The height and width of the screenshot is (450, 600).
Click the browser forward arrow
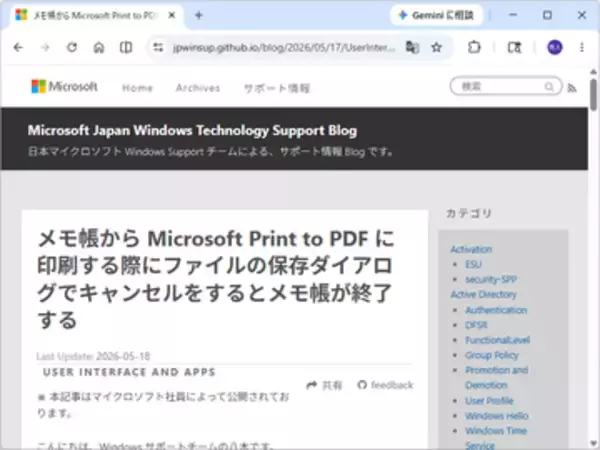coord(45,47)
